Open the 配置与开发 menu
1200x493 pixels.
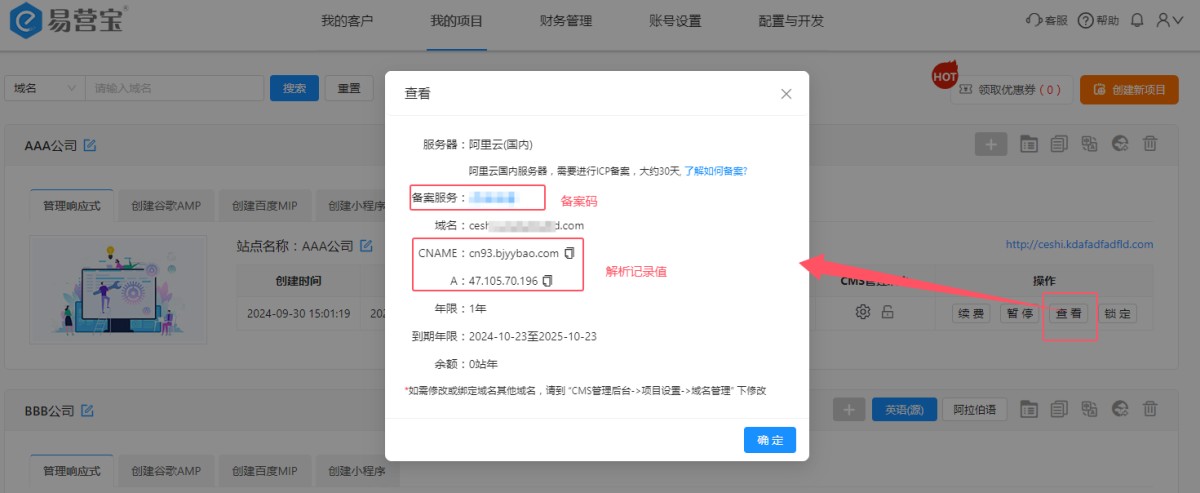pyautogui.click(x=791, y=20)
